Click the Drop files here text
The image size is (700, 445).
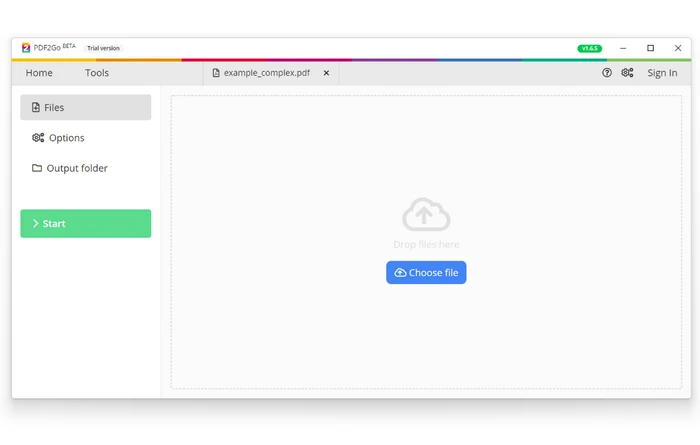[x=426, y=244]
